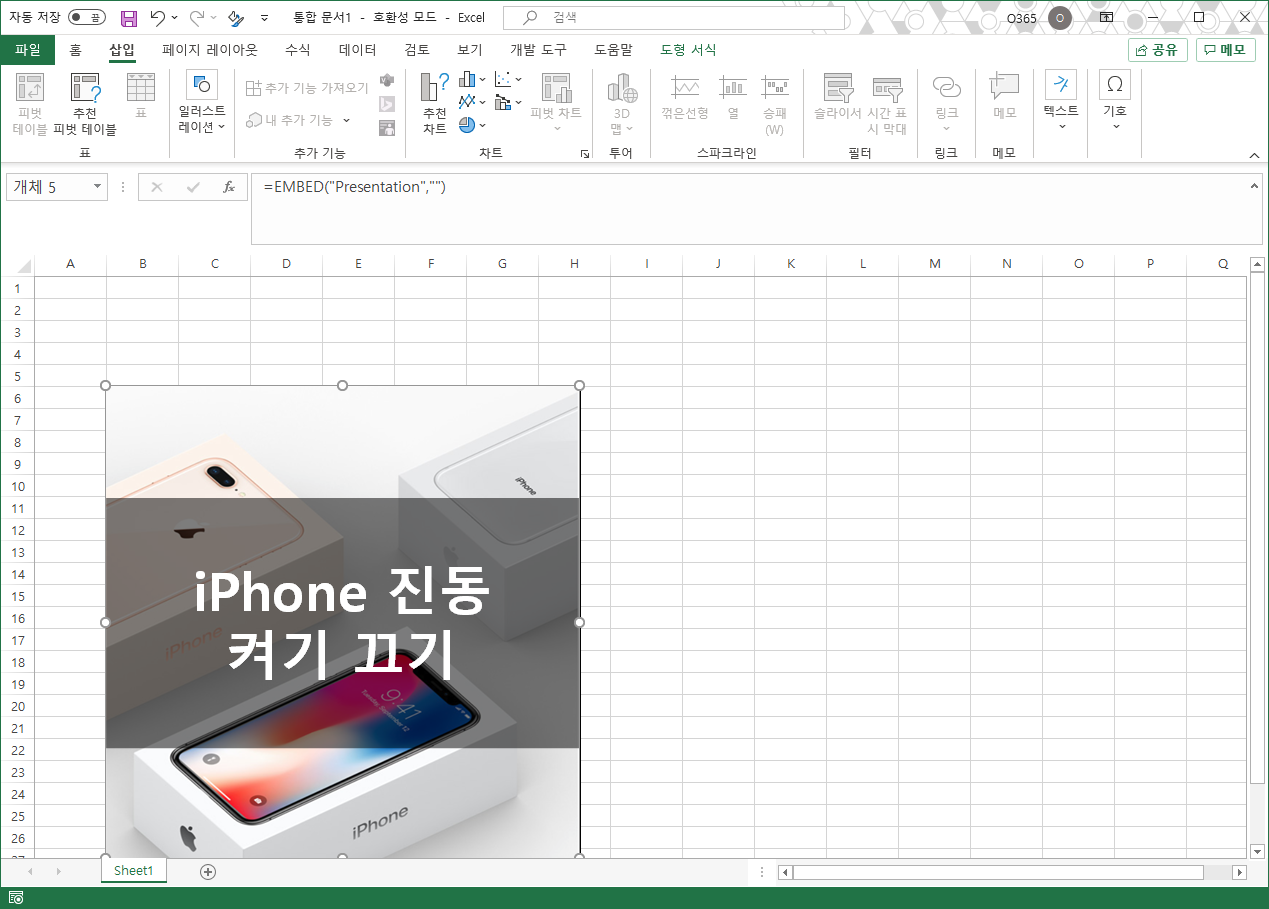Click the Undo arrow icon
The height and width of the screenshot is (909, 1269).
[157, 18]
